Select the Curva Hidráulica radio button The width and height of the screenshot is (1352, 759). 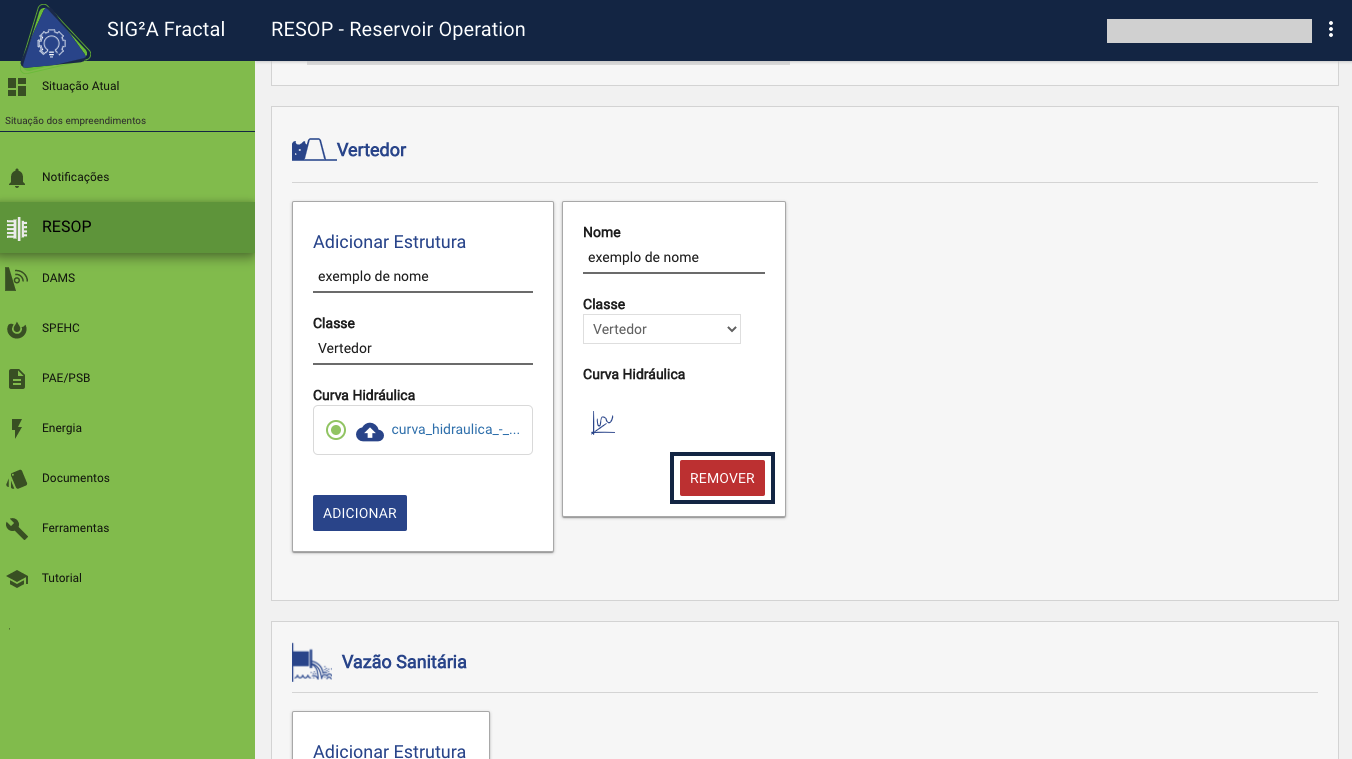pyautogui.click(x=336, y=430)
